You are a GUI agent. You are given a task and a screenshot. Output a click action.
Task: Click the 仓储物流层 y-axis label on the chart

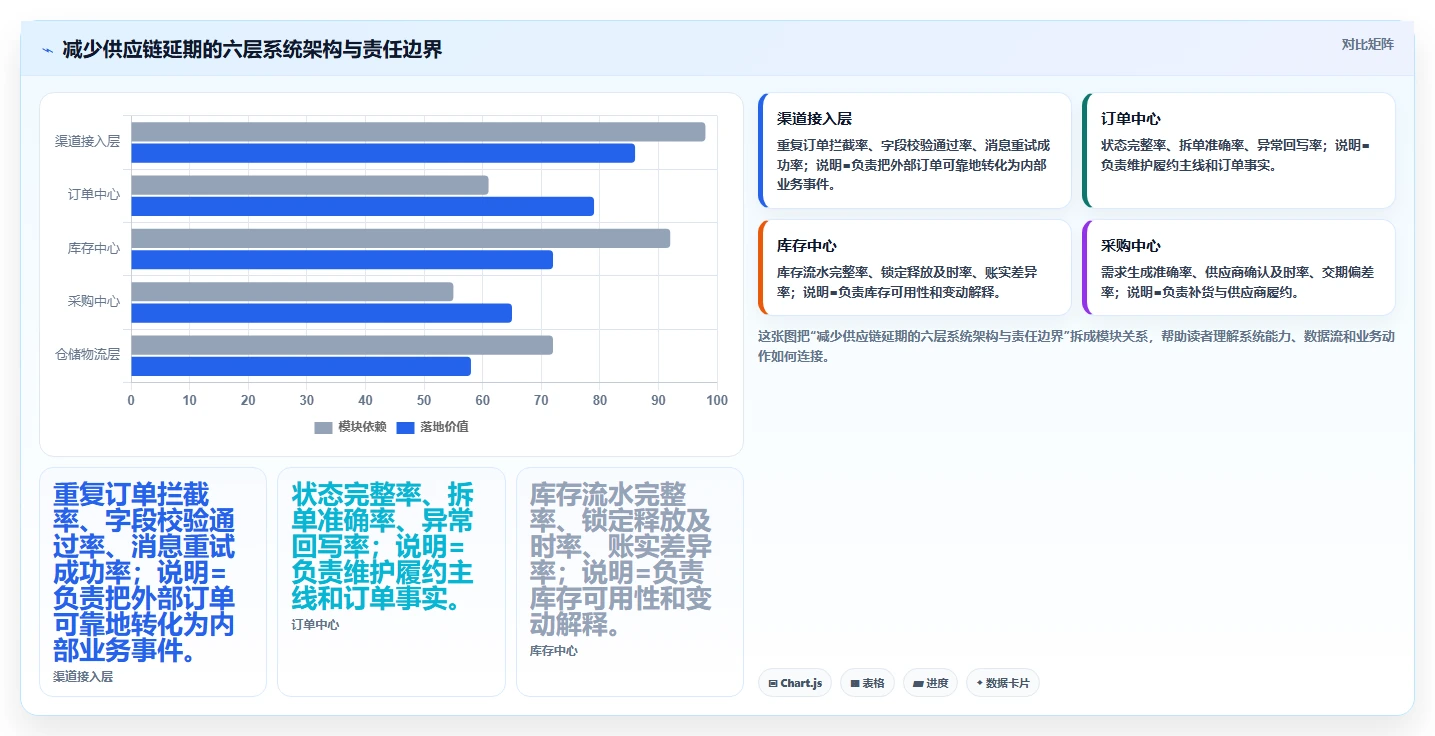[87, 354]
